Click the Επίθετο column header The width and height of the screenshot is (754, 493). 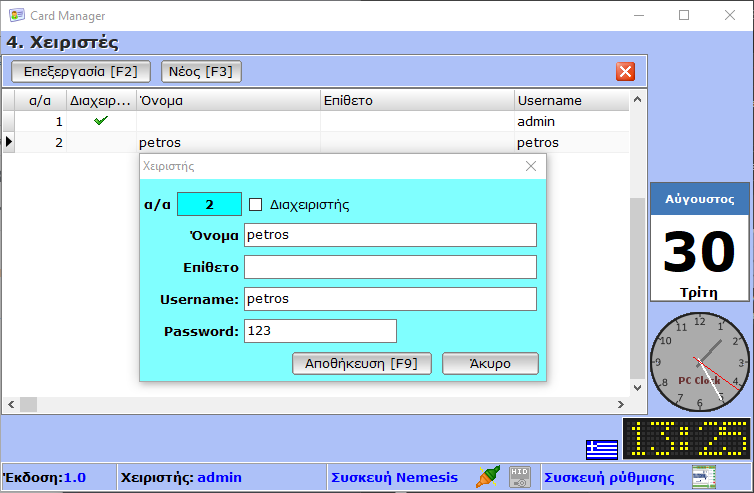tap(417, 101)
